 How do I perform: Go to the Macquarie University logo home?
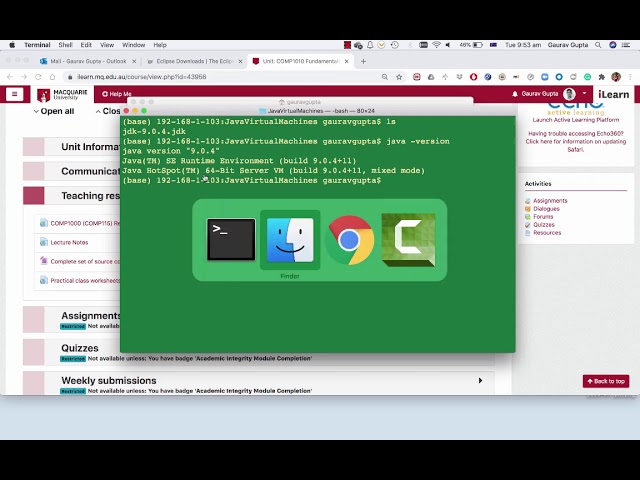pos(62,95)
